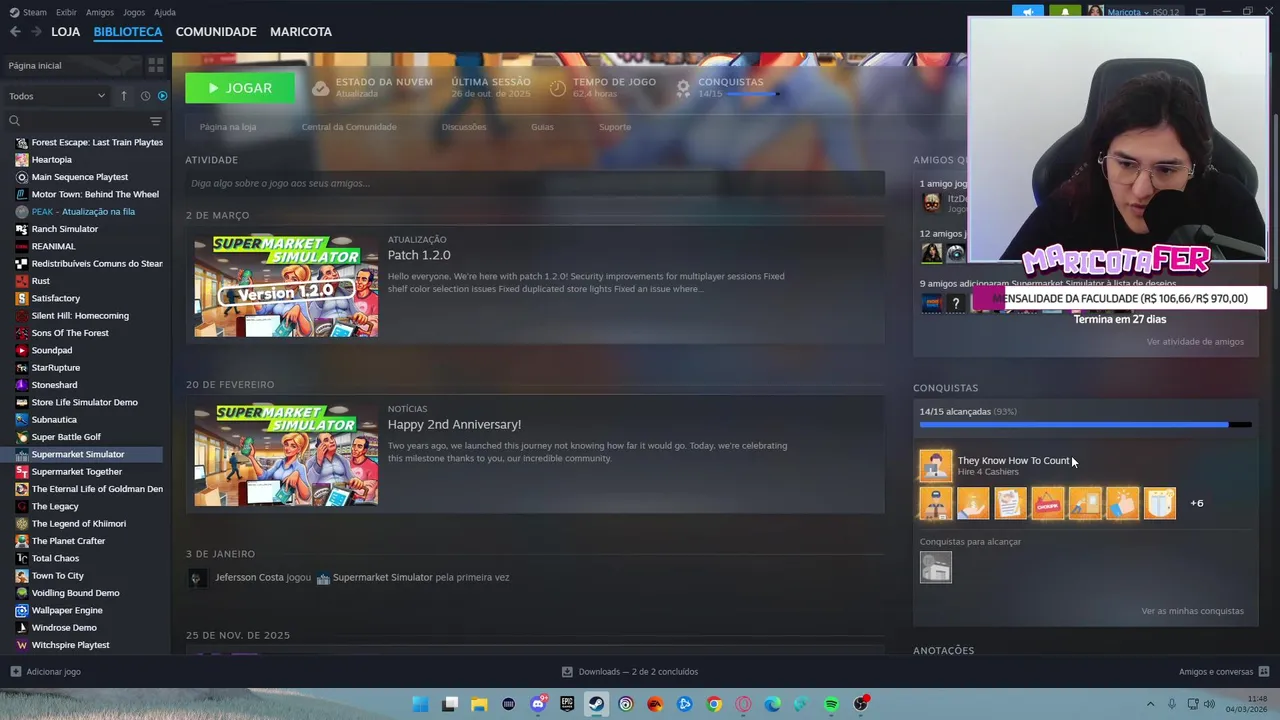1280x720 pixels.
Task: Open the Guias tab
Action: (x=542, y=127)
